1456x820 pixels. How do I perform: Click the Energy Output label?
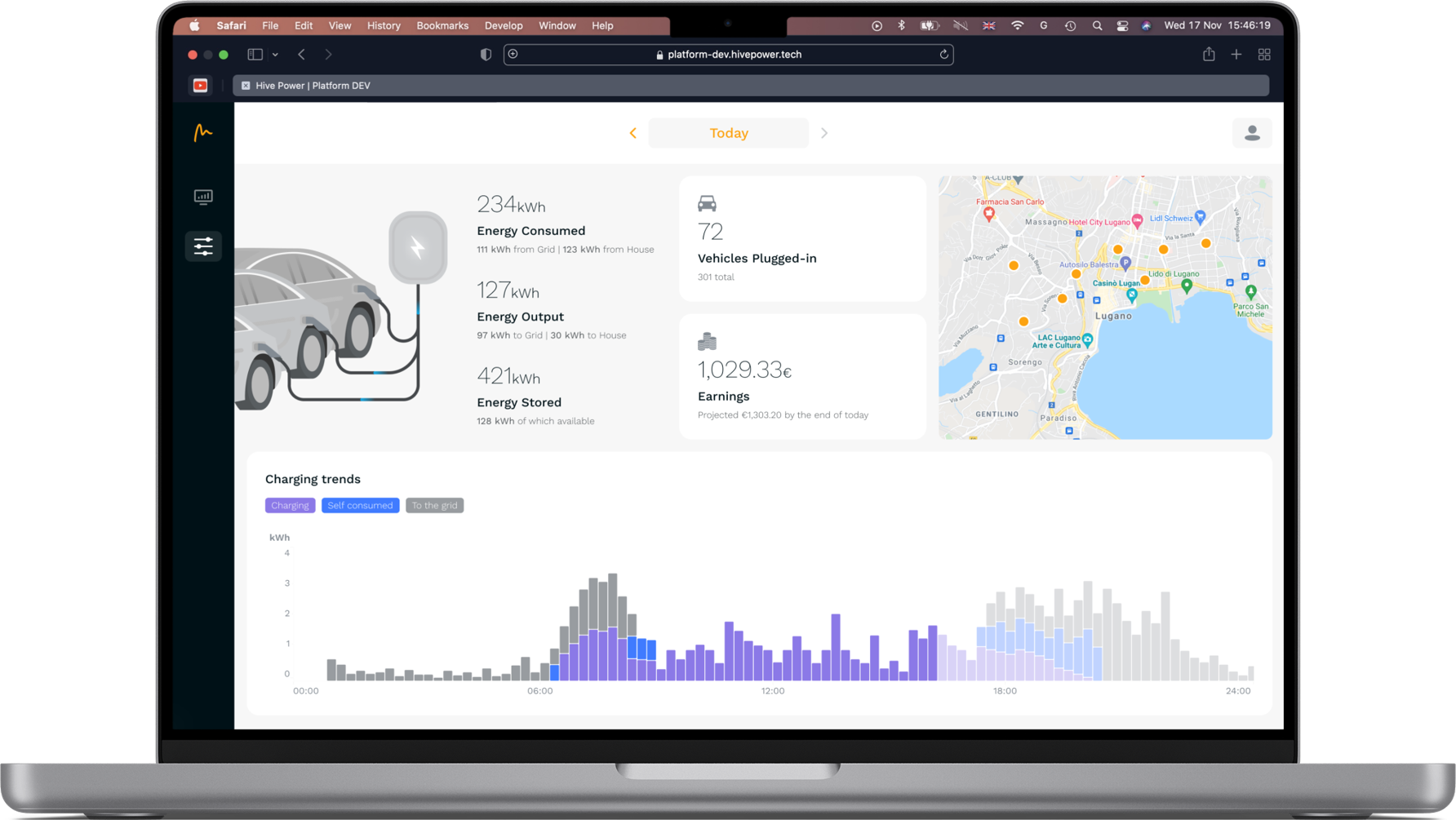coord(520,317)
